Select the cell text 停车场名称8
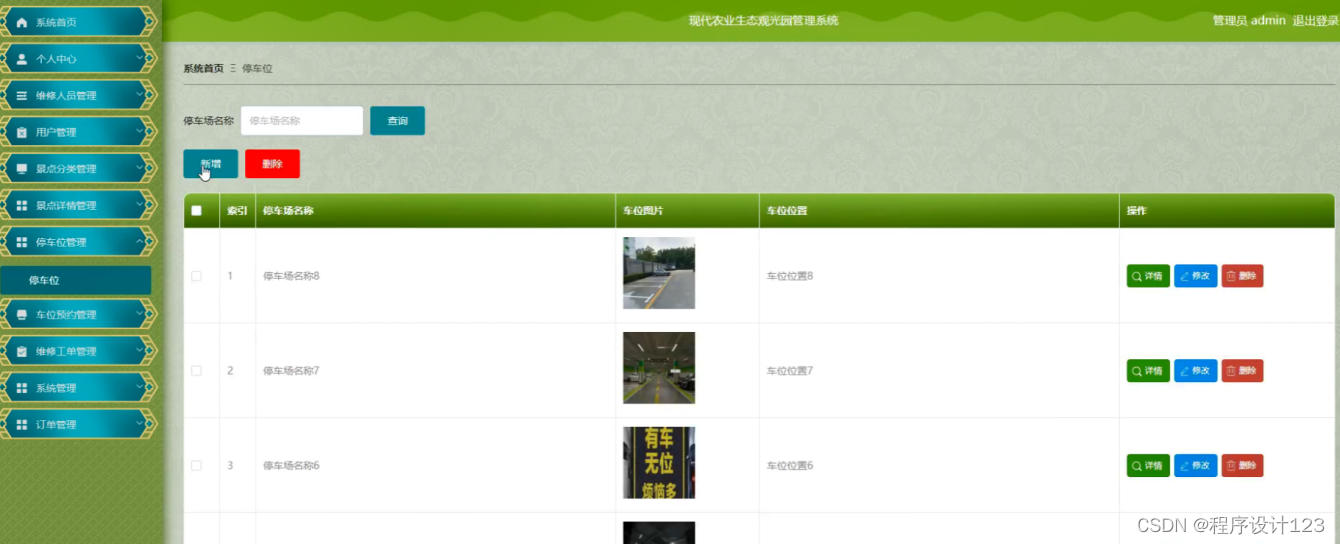The width and height of the screenshot is (1340, 544). point(291,276)
